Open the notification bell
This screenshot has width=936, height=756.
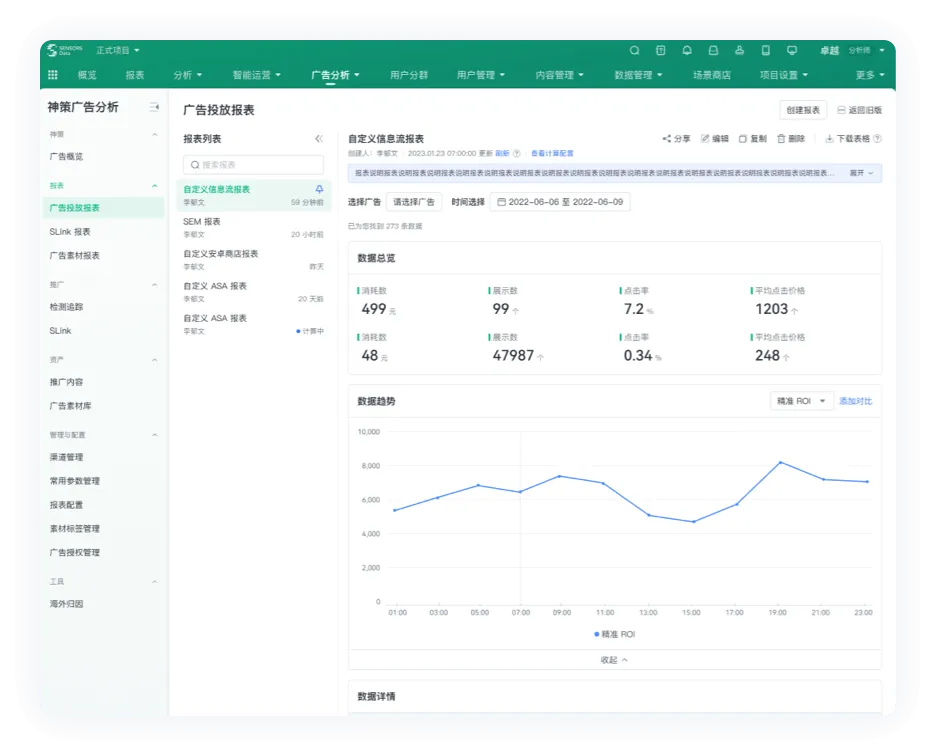tap(687, 50)
